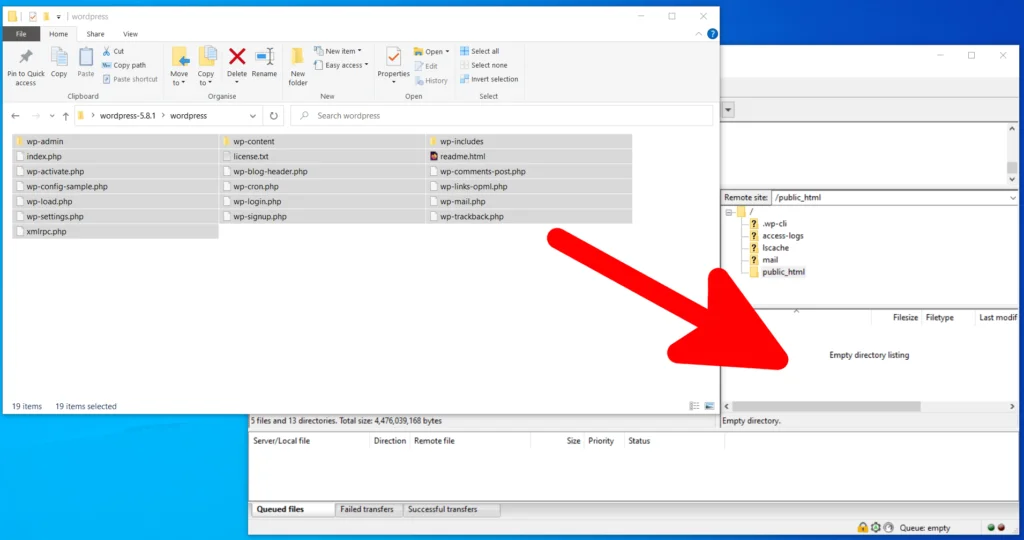Collapse the Explorer ribbon chevron
The image size is (1024, 540).
coord(699,34)
